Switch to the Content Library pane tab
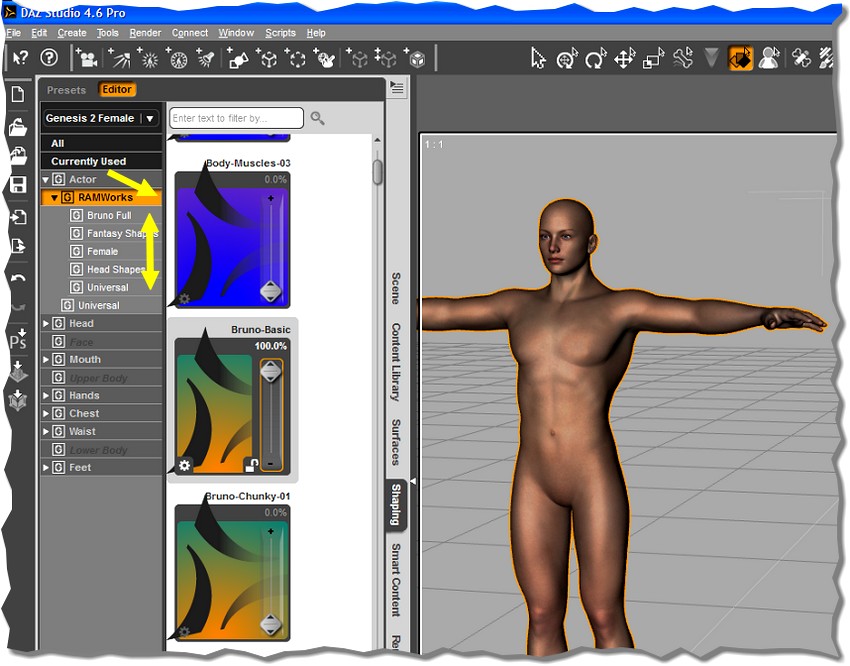The width and height of the screenshot is (850, 666). 396,361
